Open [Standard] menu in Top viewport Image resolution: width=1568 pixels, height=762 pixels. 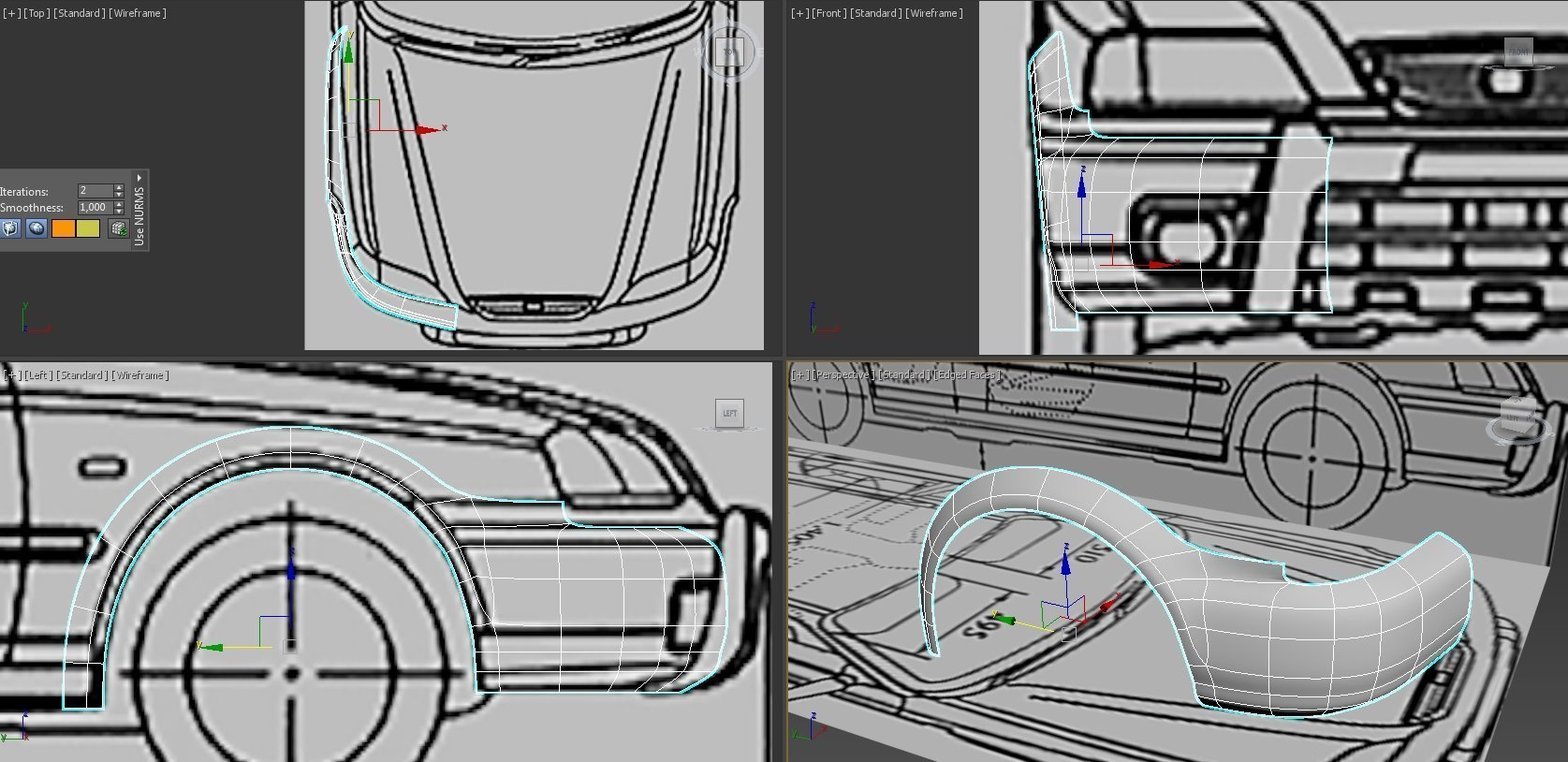point(80,13)
